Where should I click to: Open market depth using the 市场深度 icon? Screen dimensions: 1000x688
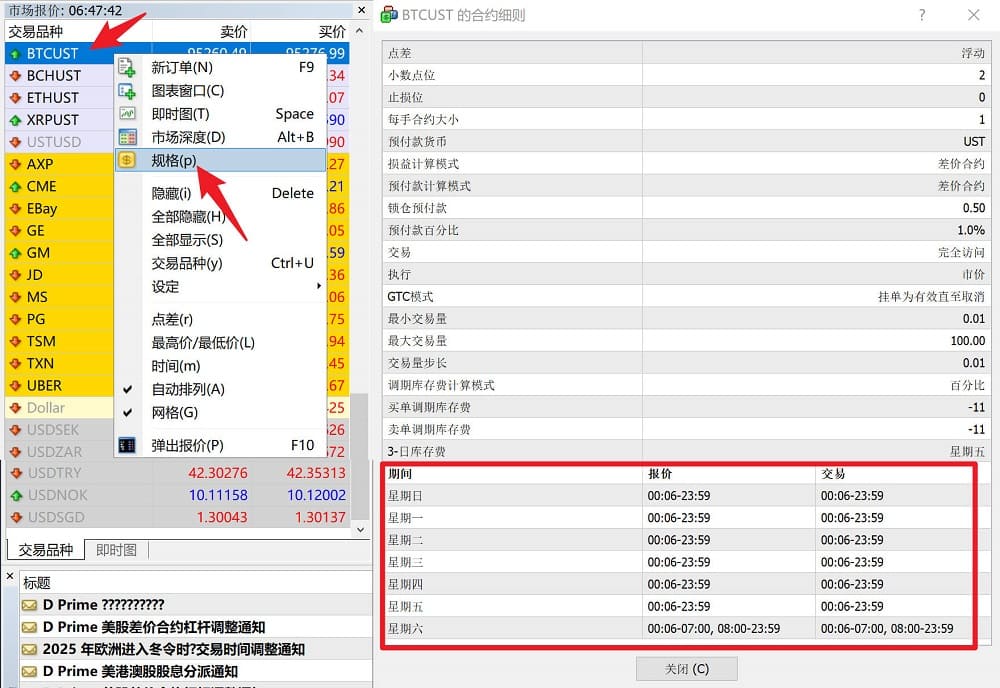(x=127, y=136)
